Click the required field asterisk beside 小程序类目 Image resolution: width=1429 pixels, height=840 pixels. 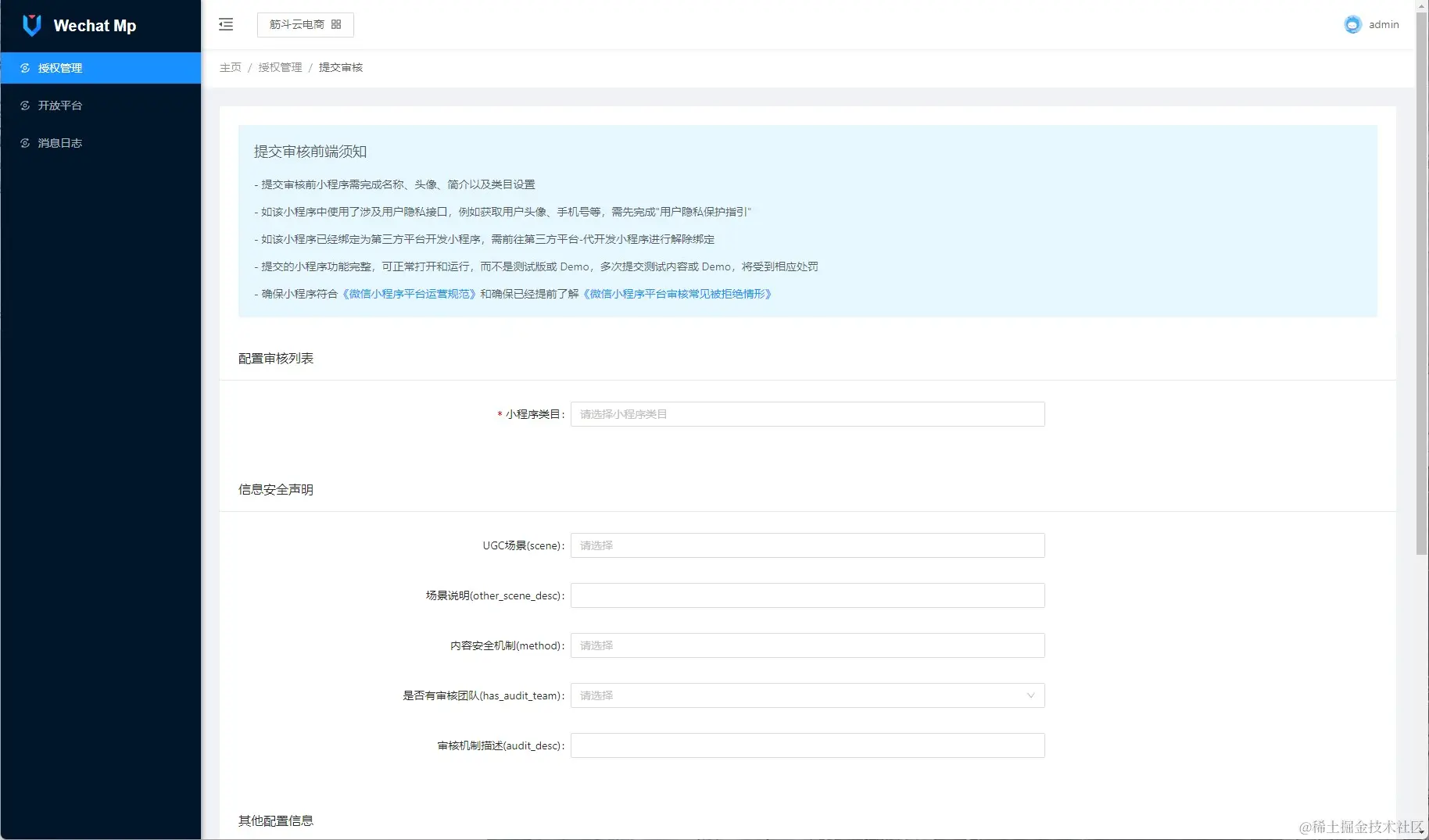click(x=500, y=415)
